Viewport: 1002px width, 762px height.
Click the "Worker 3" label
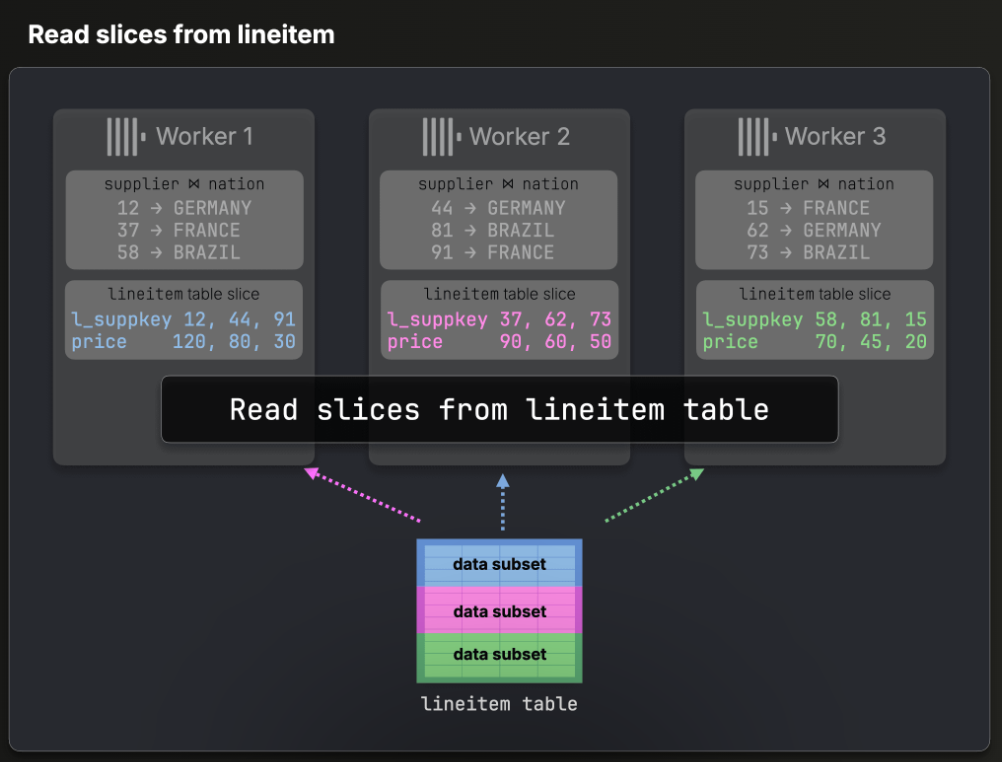click(x=835, y=136)
